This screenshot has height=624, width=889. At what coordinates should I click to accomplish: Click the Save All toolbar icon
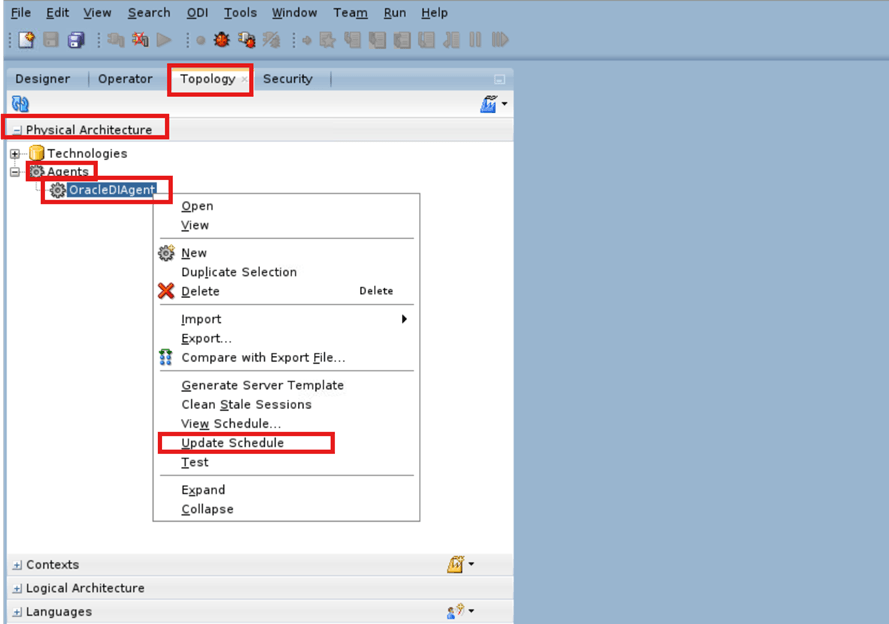click(75, 40)
